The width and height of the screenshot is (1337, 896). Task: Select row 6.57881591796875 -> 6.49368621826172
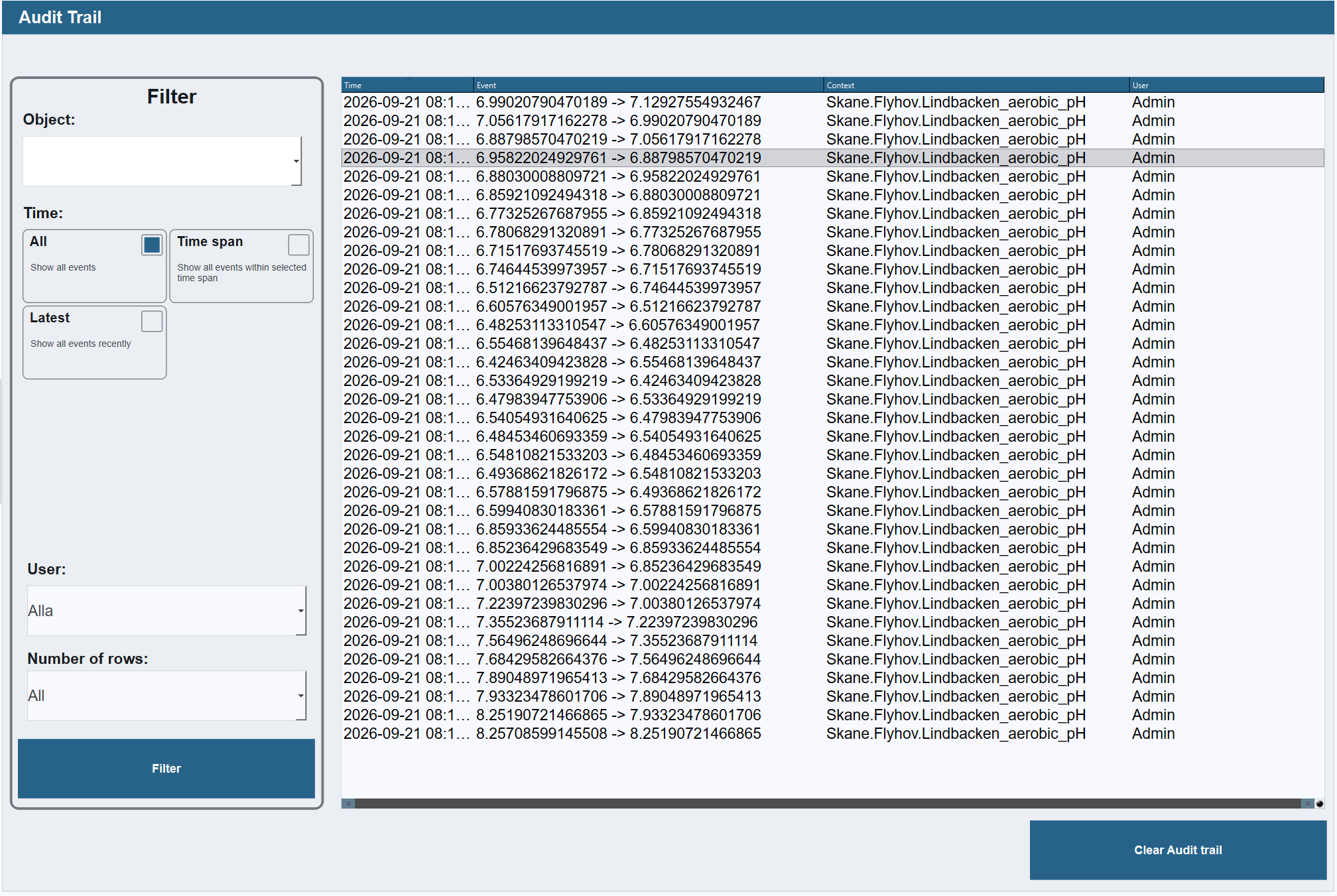pyautogui.click(x=833, y=492)
